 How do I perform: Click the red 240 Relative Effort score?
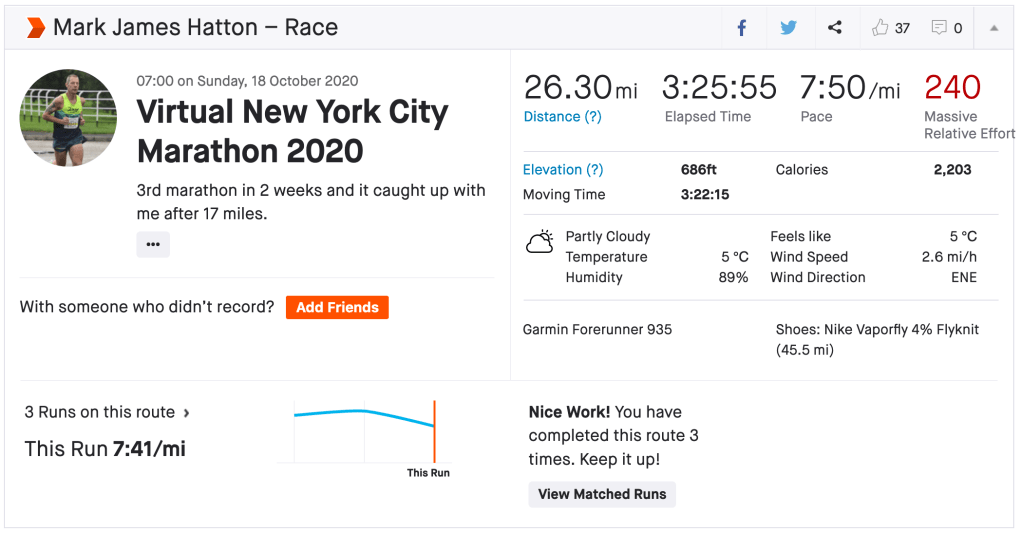952,88
